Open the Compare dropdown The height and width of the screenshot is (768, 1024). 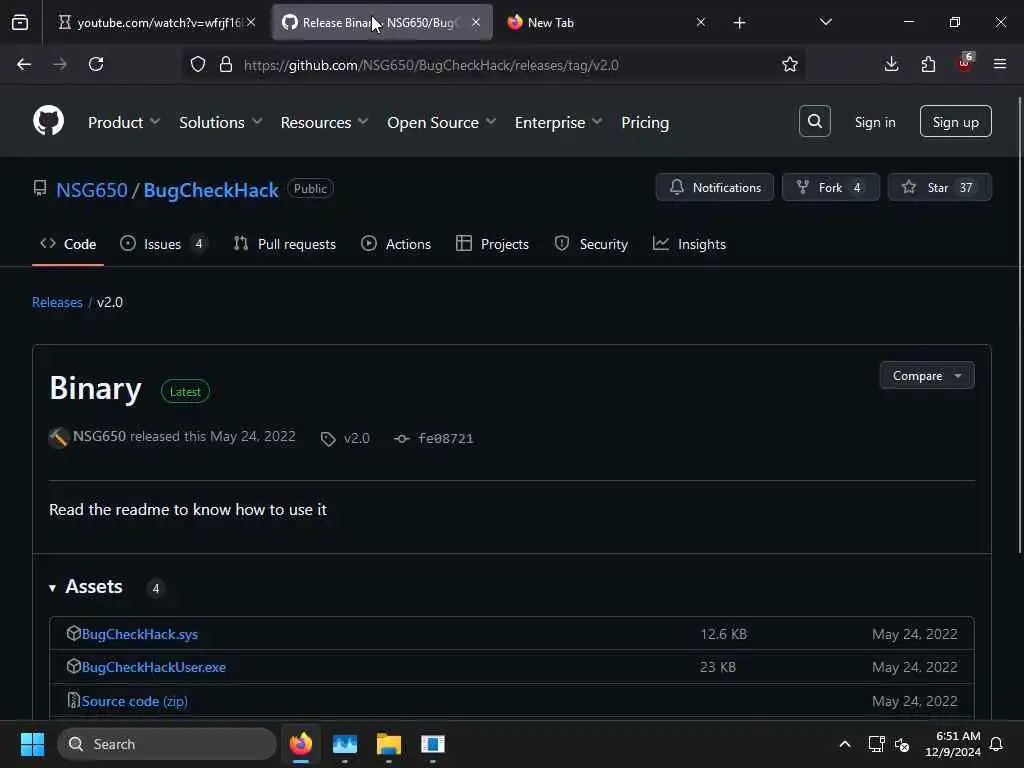pos(927,376)
